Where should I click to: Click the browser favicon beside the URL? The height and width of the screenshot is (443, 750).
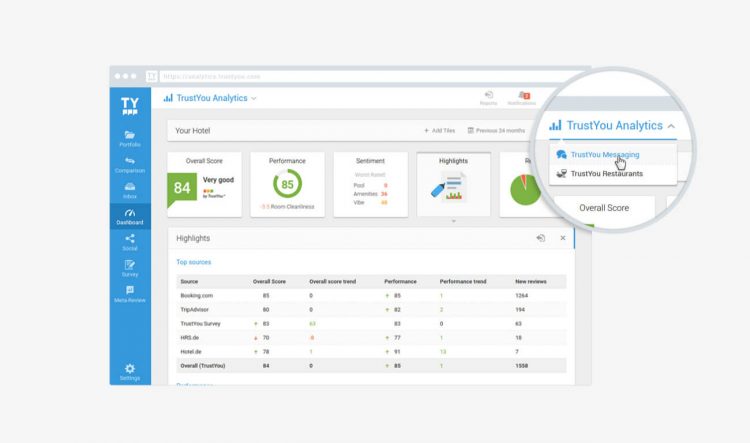(152, 77)
